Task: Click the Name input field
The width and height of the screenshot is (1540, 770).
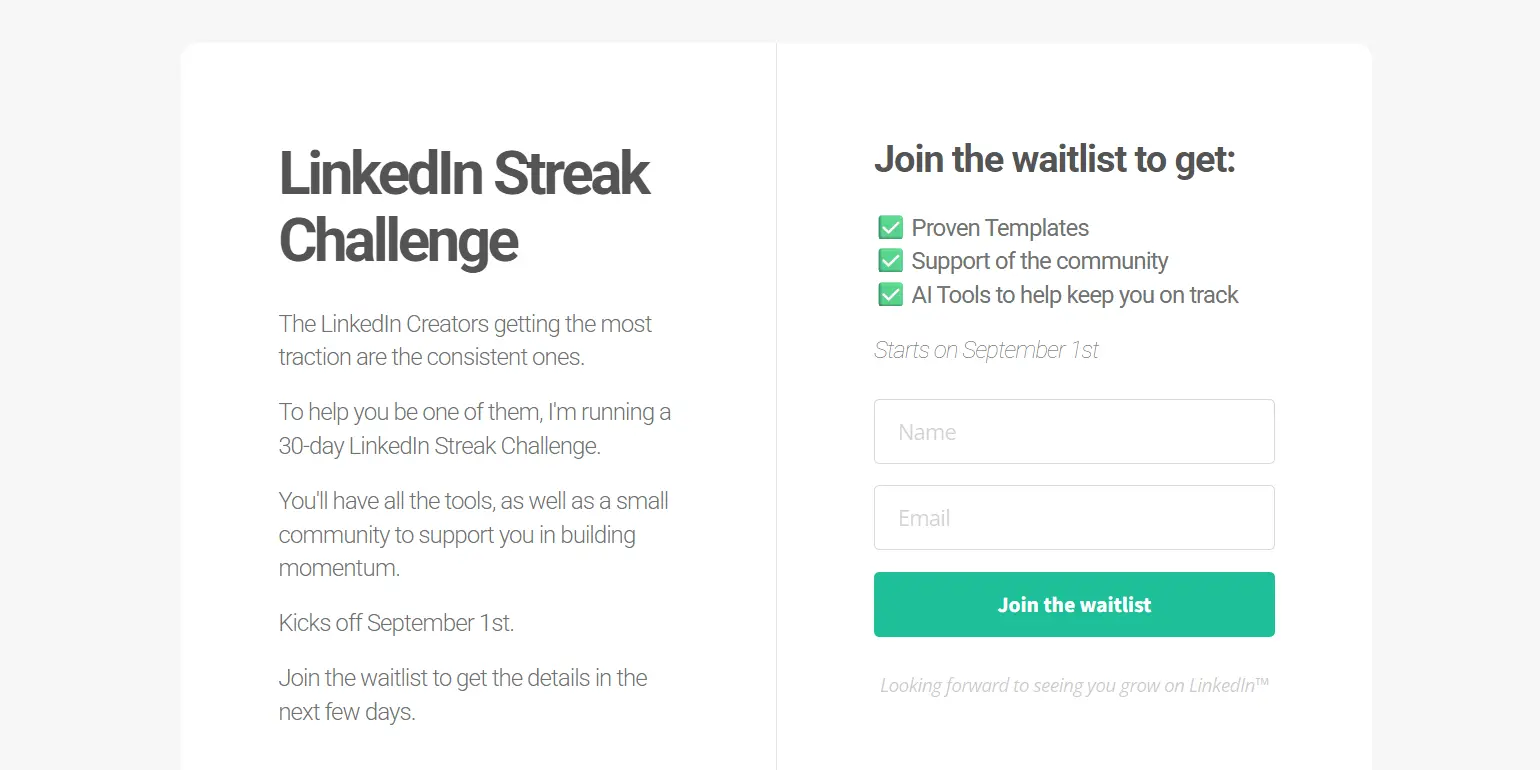Action: [1074, 432]
